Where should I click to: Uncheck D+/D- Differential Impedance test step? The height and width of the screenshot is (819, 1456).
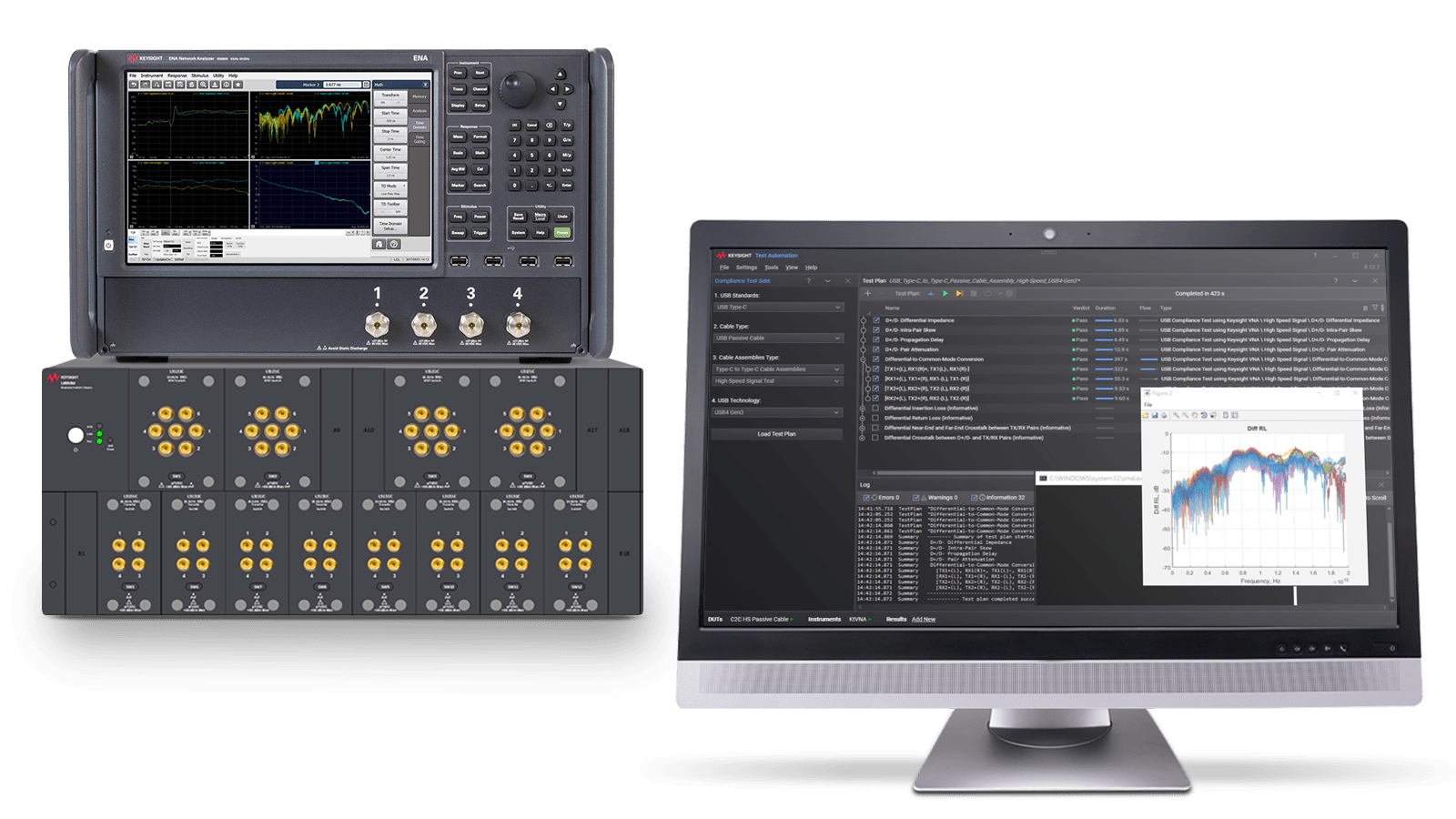pos(876,320)
